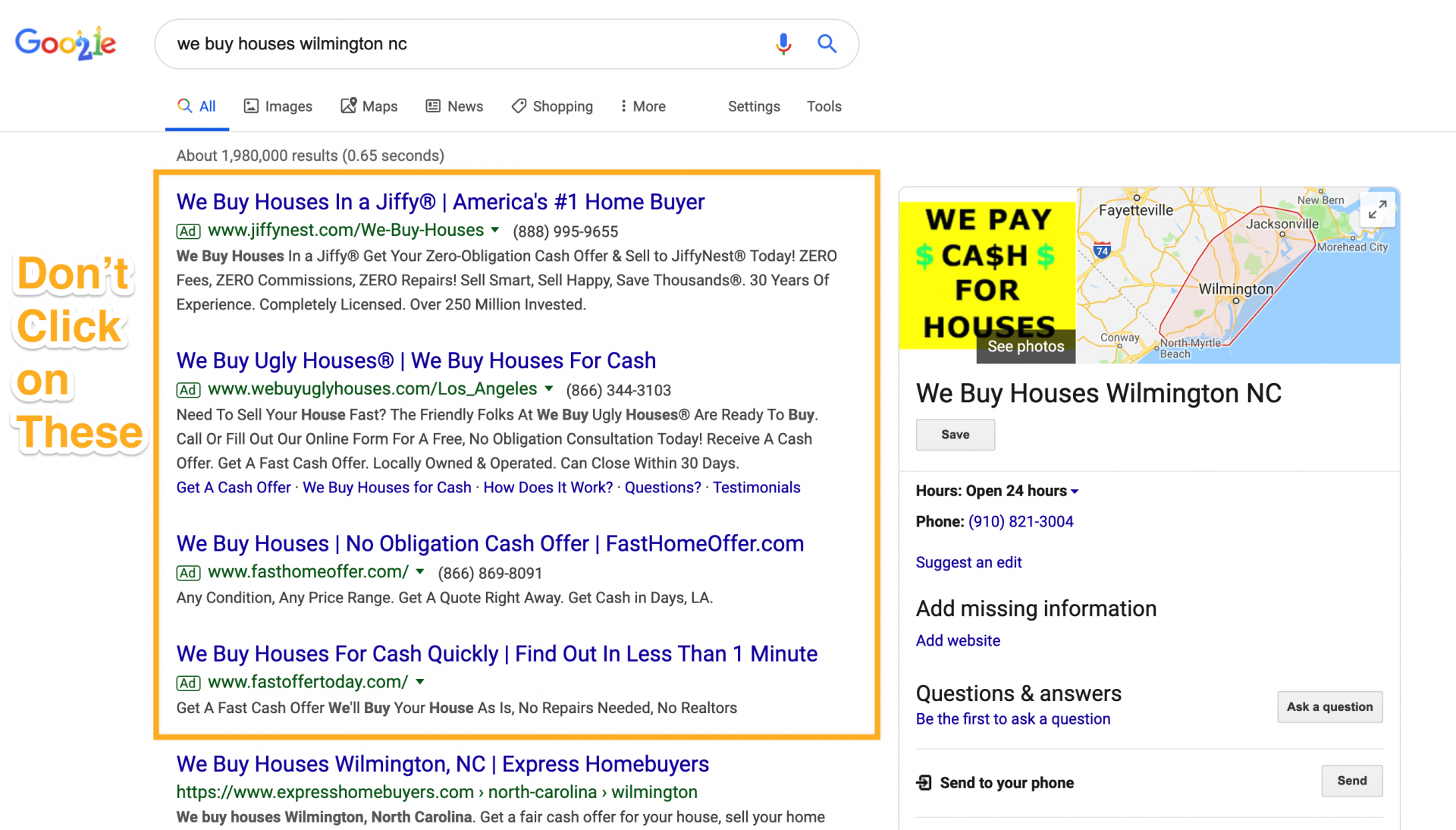The image size is (1456, 830).
Task: Open the jiffynest.com URL dropdown arrow
Action: pos(495,230)
